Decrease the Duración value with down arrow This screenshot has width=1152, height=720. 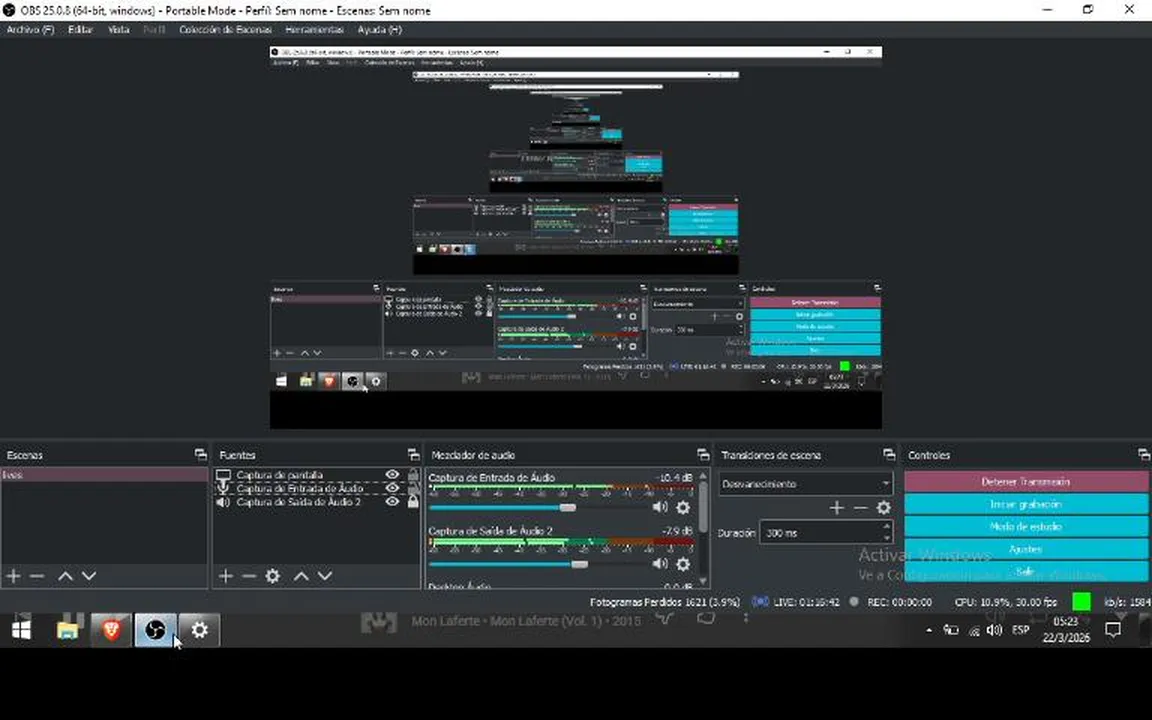pyautogui.click(x=886, y=538)
